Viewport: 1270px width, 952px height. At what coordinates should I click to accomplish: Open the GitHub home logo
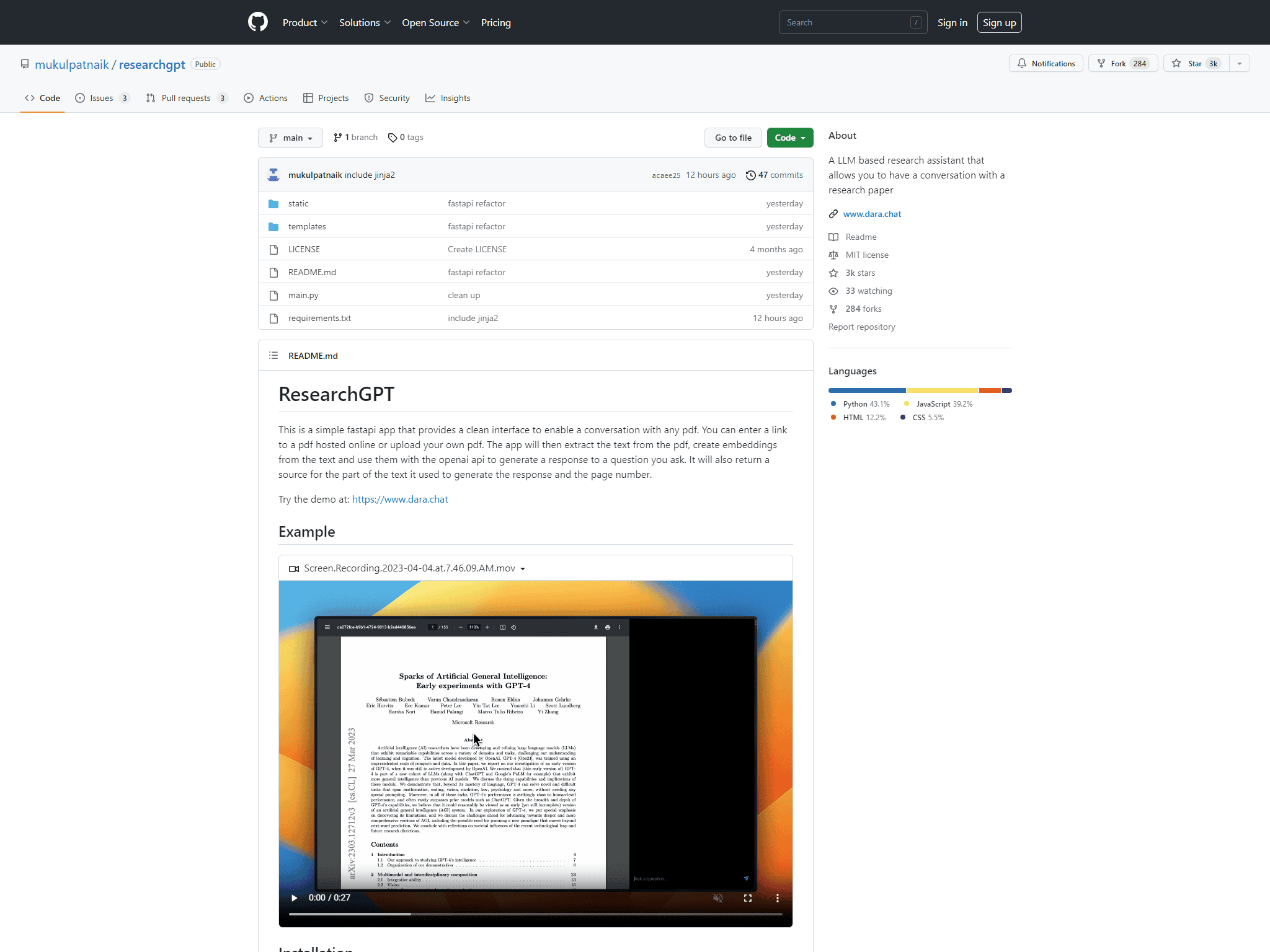(258, 22)
